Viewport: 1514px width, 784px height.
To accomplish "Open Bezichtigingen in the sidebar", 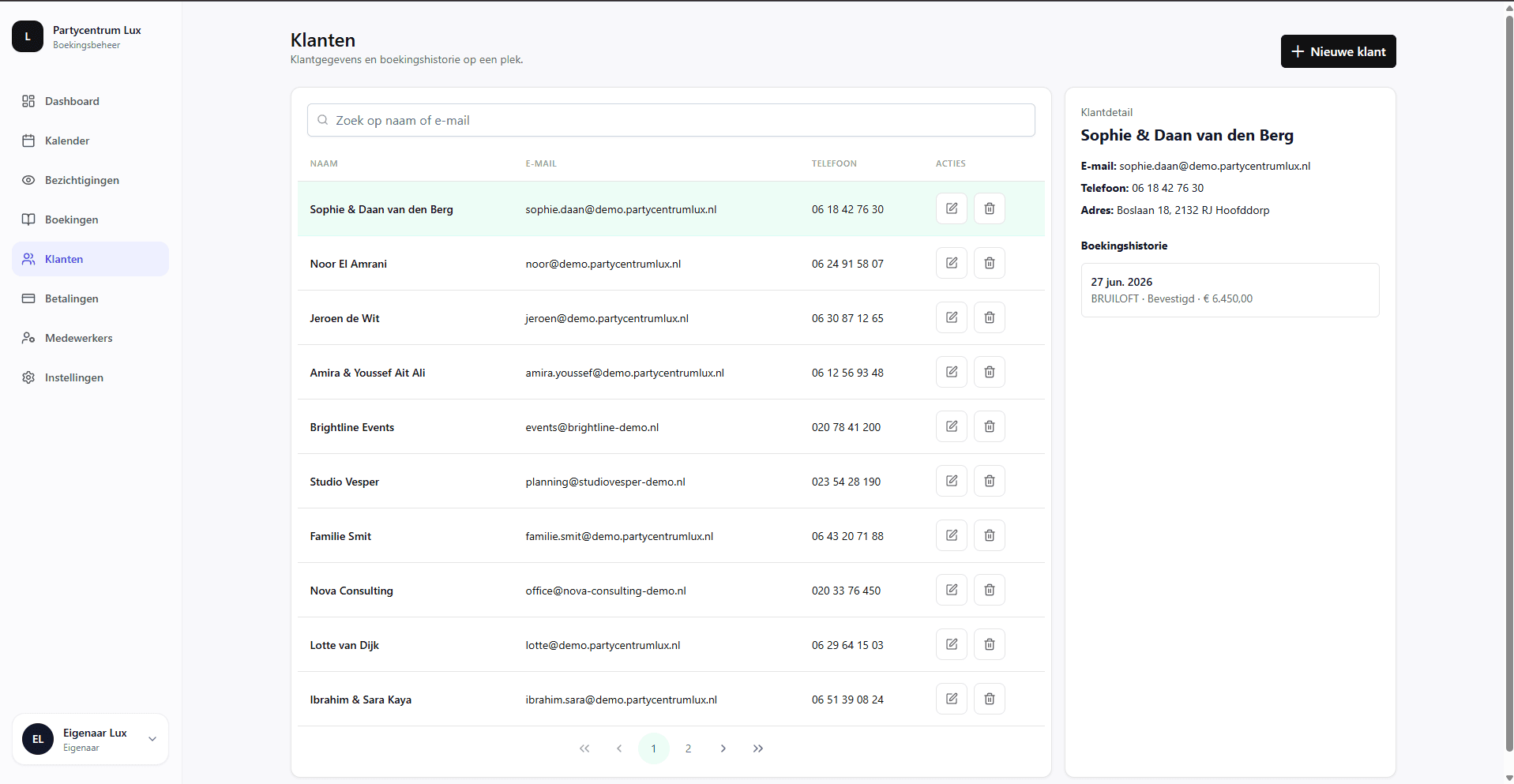I will click(x=90, y=180).
